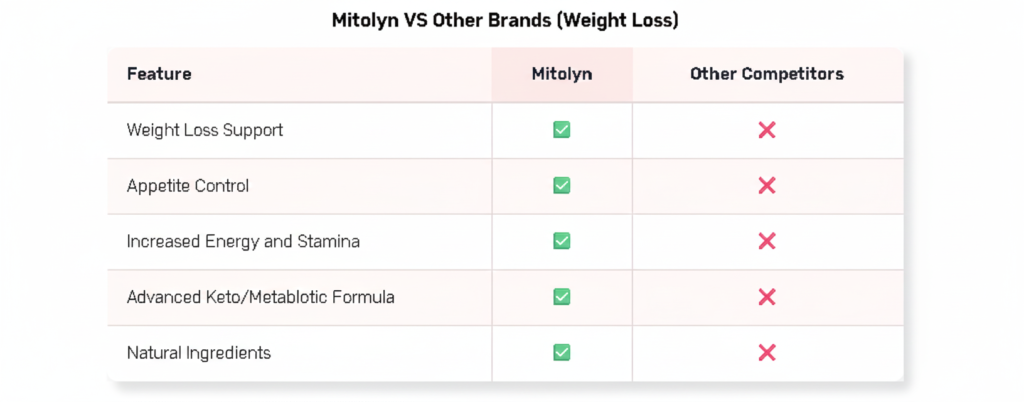Click the green checkmark for Weight Loss Support
Image resolution: width=1024 pixels, height=402 pixels.
[x=562, y=130]
